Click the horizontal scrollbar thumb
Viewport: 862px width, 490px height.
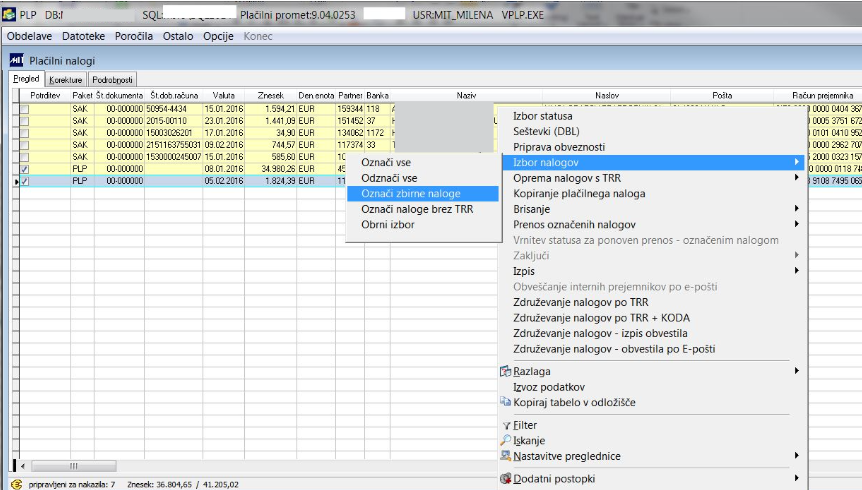(73, 466)
